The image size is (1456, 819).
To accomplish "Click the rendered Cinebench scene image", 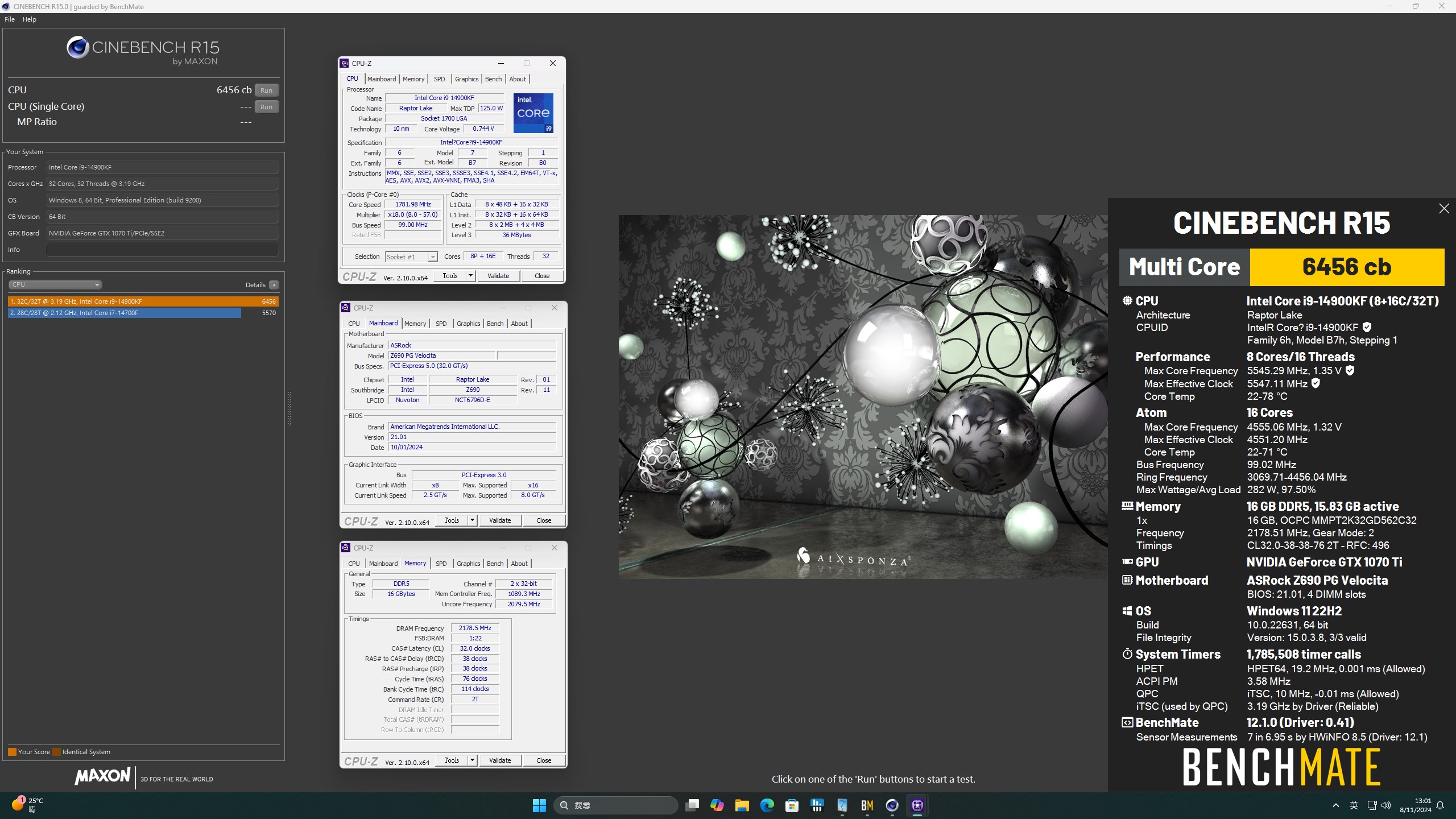I will pos(863,397).
